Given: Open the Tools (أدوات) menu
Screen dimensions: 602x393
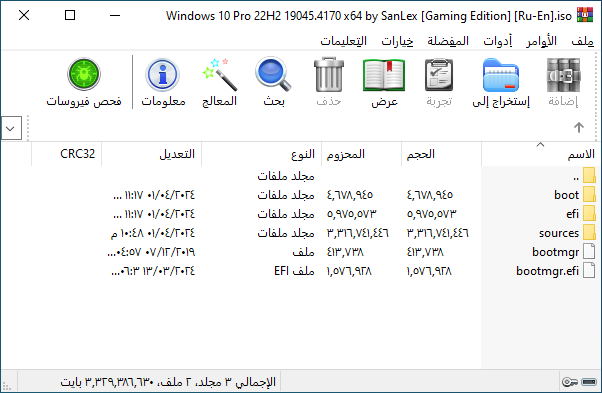Looking at the screenshot, I should (498, 41).
